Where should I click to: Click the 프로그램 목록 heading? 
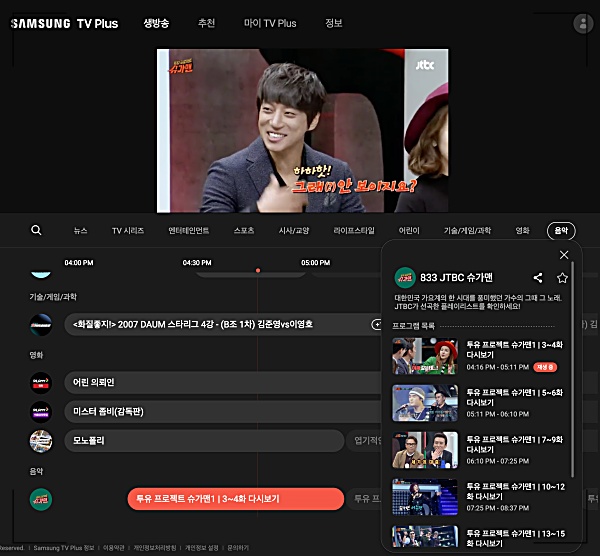[x=414, y=326]
